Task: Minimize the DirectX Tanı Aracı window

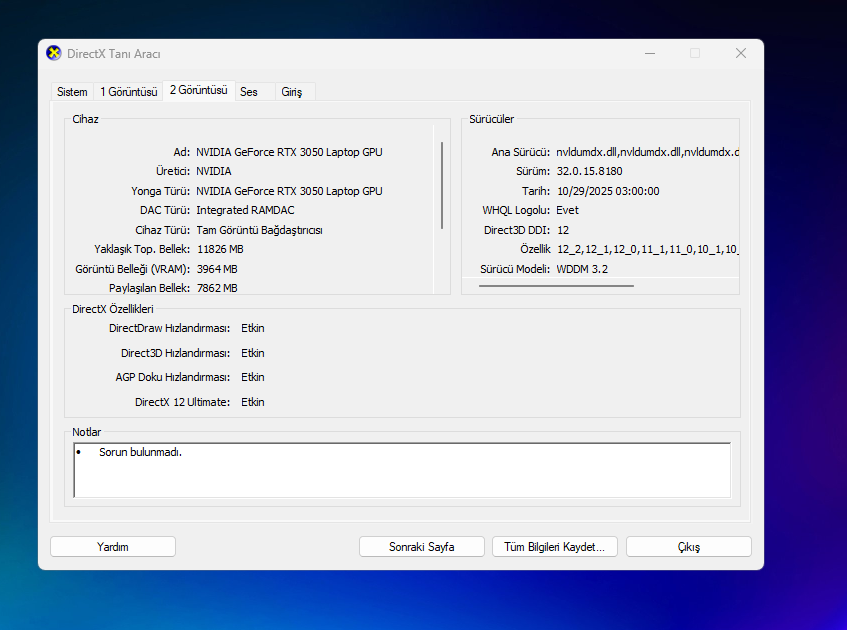Action: 649,54
